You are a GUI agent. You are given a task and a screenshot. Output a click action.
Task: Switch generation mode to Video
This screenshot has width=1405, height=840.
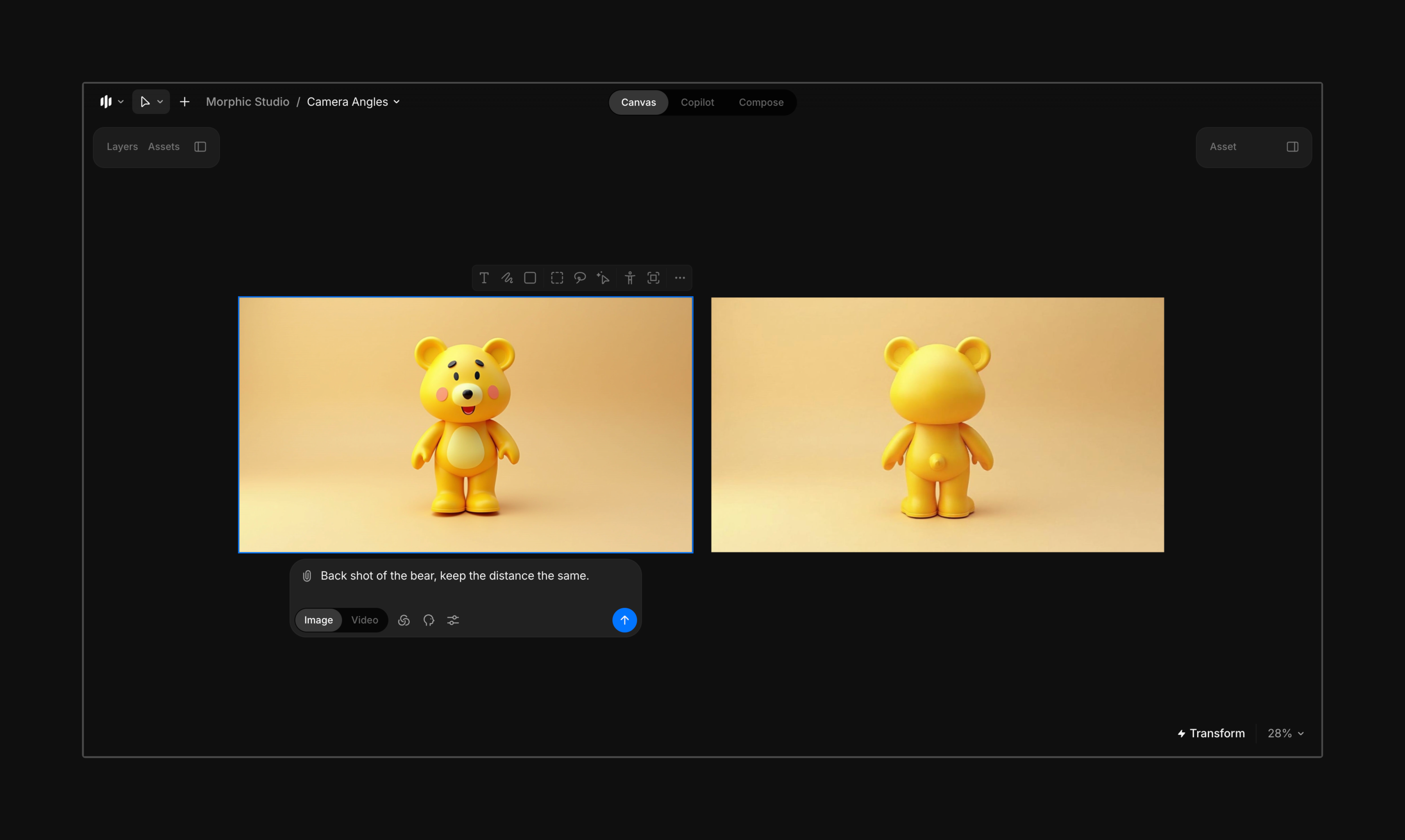[x=365, y=620]
